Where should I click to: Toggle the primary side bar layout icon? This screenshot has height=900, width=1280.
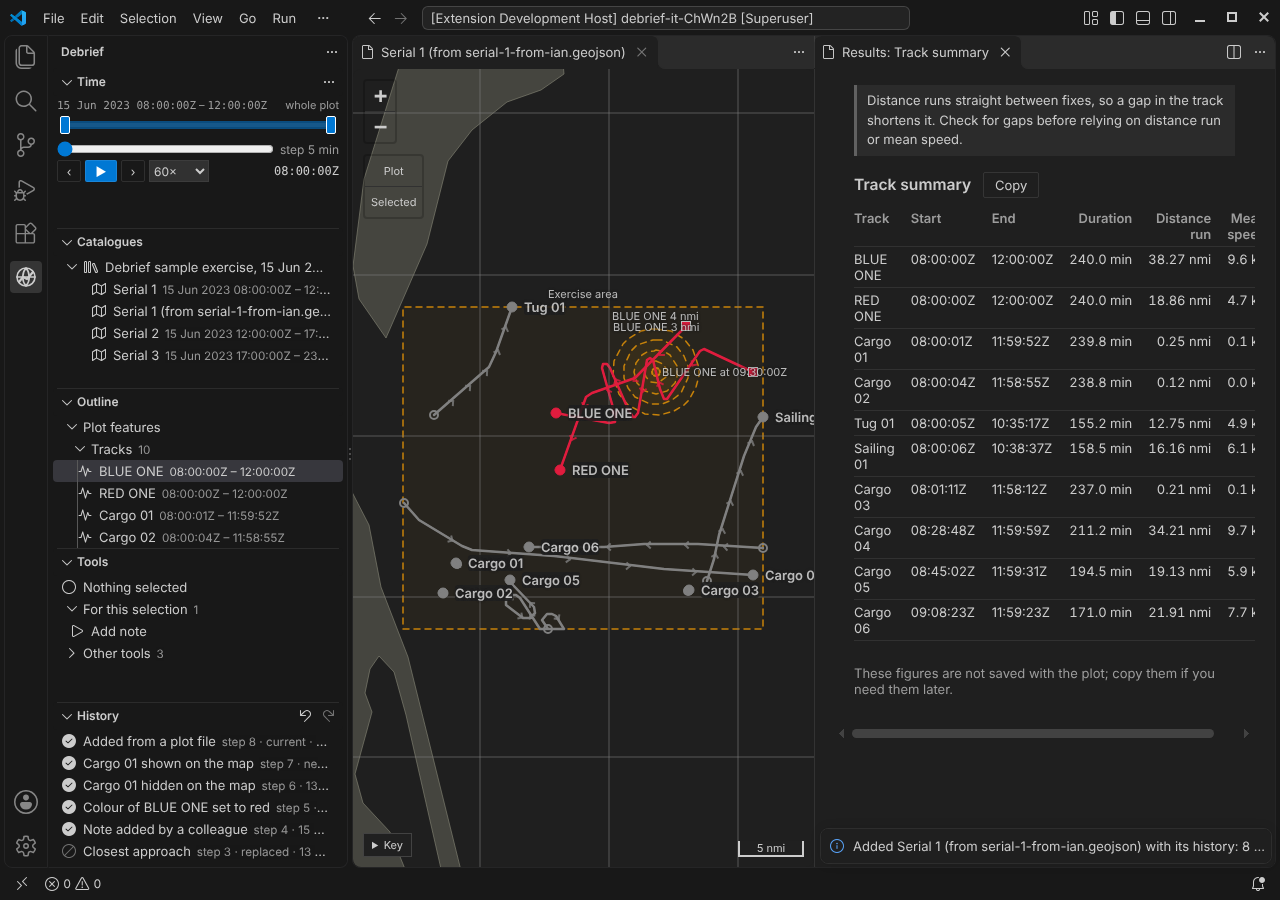[1117, 18]
